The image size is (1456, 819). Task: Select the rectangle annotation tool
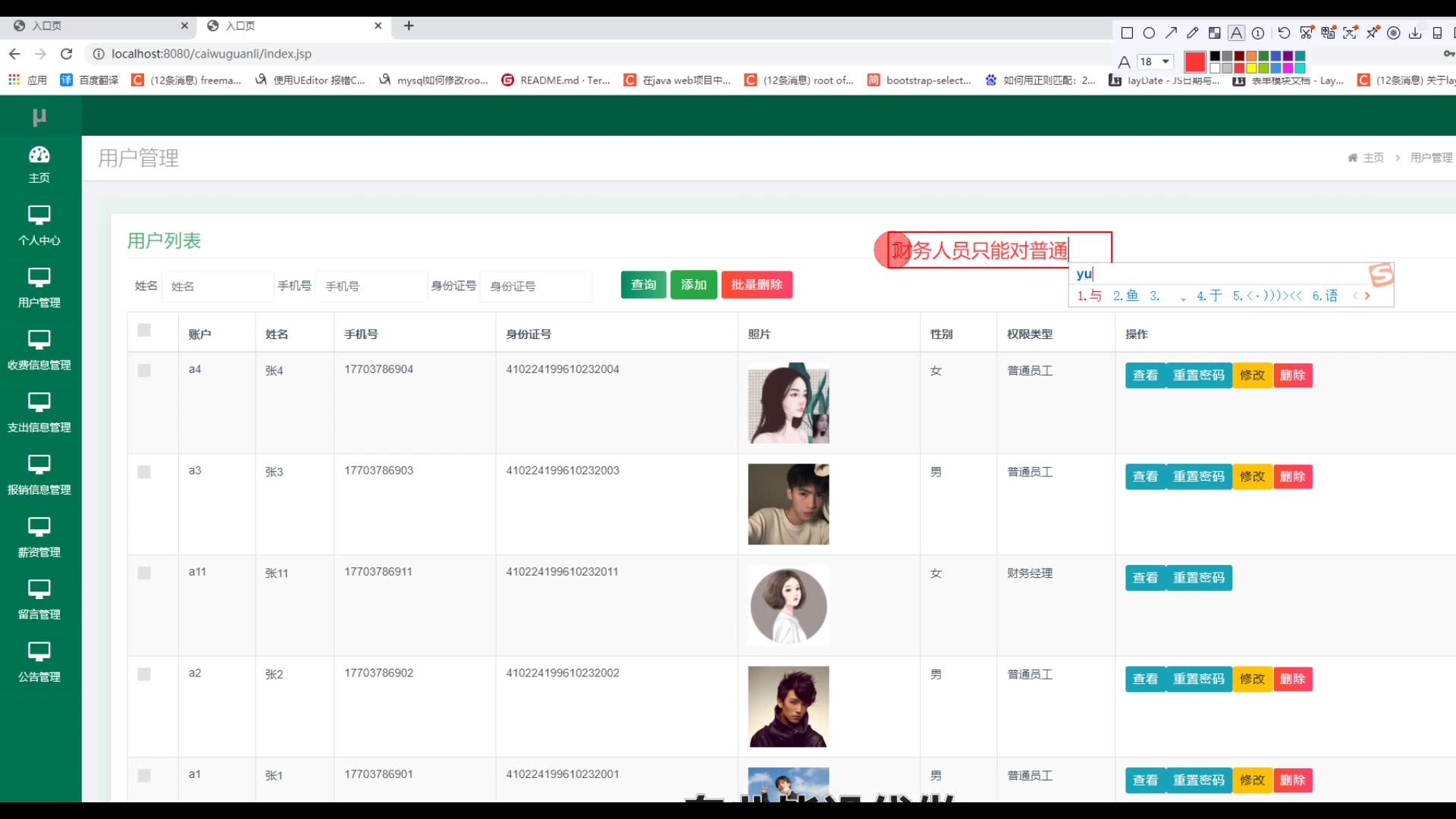click(x=1127, y=33)
